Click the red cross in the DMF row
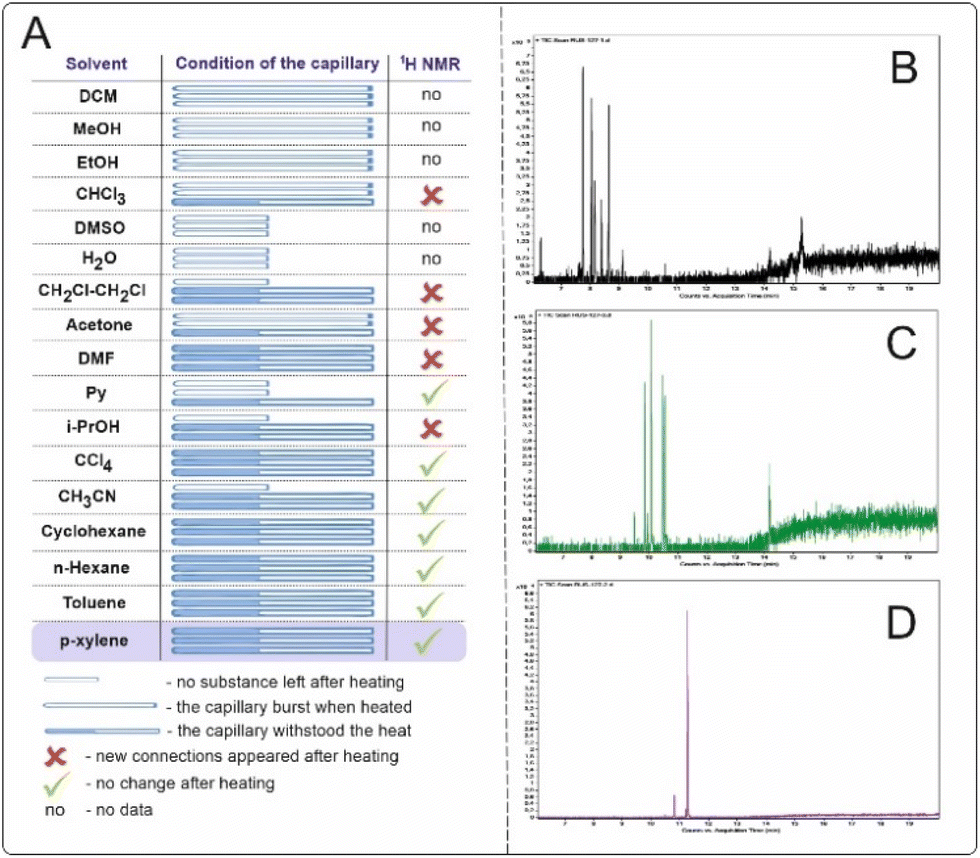Image resolution: width=980 pixels, height=858 pixels. (x=432, y=359)
